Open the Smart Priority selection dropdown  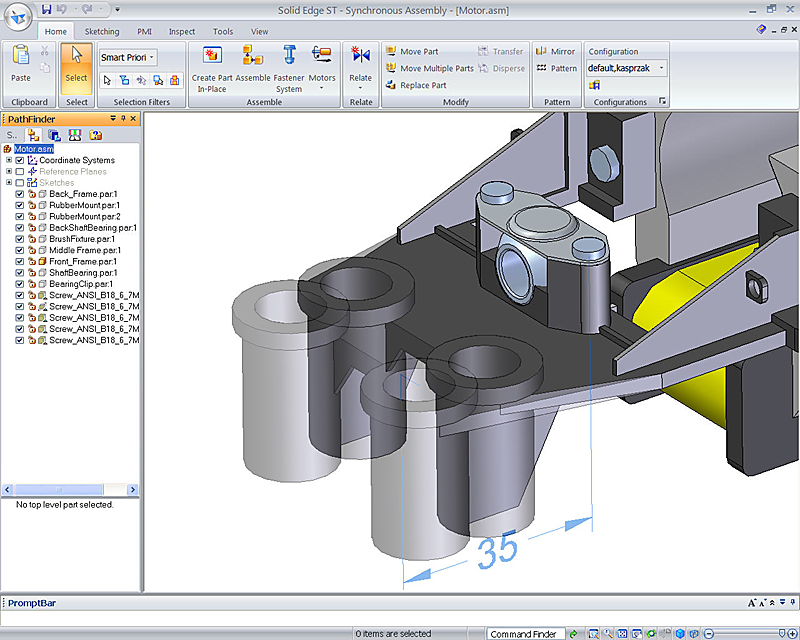click(128, 58)
